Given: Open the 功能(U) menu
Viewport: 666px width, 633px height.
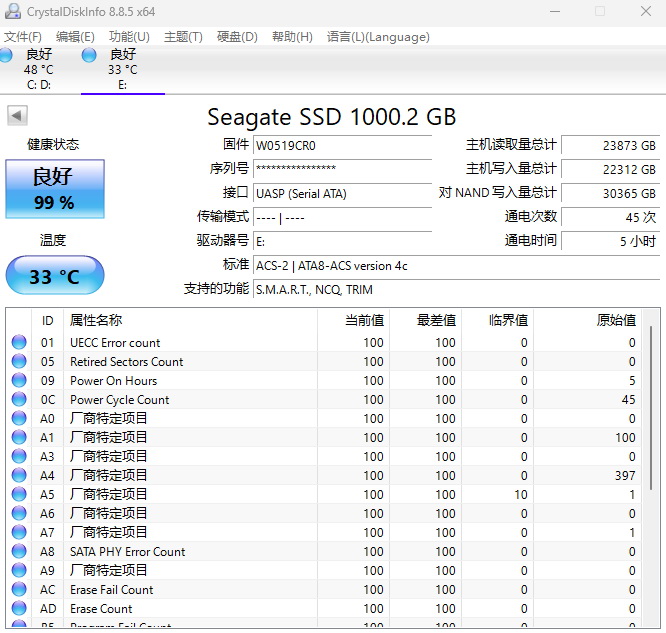Looking at the screenshot, I should click(x=129, y=37).
